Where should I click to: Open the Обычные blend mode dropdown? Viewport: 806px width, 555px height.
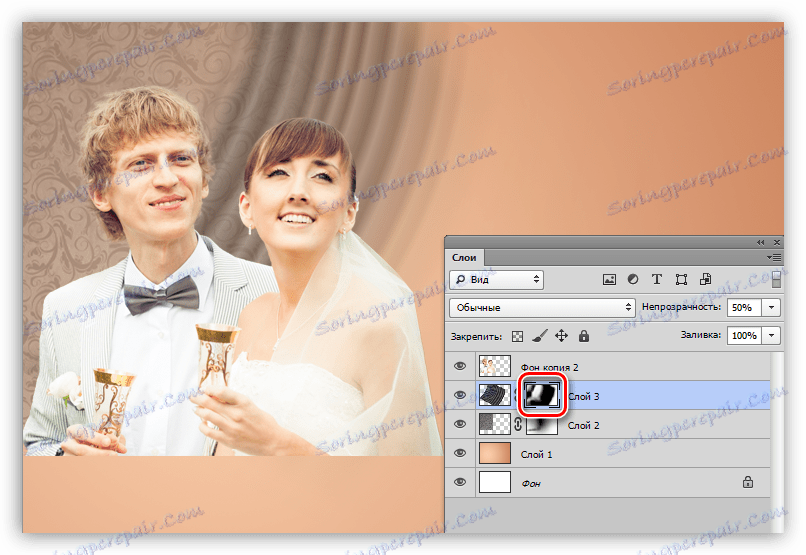pos(542,307)
